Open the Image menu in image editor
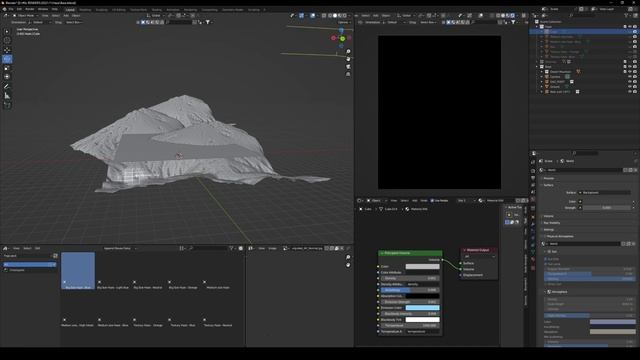640x360 pixels. coord(272,248)
